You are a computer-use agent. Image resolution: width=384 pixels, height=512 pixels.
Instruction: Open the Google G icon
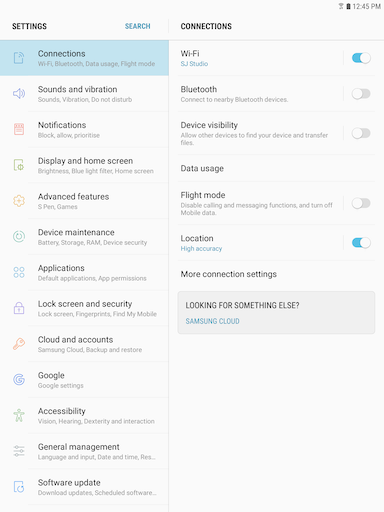click(19, 379)
